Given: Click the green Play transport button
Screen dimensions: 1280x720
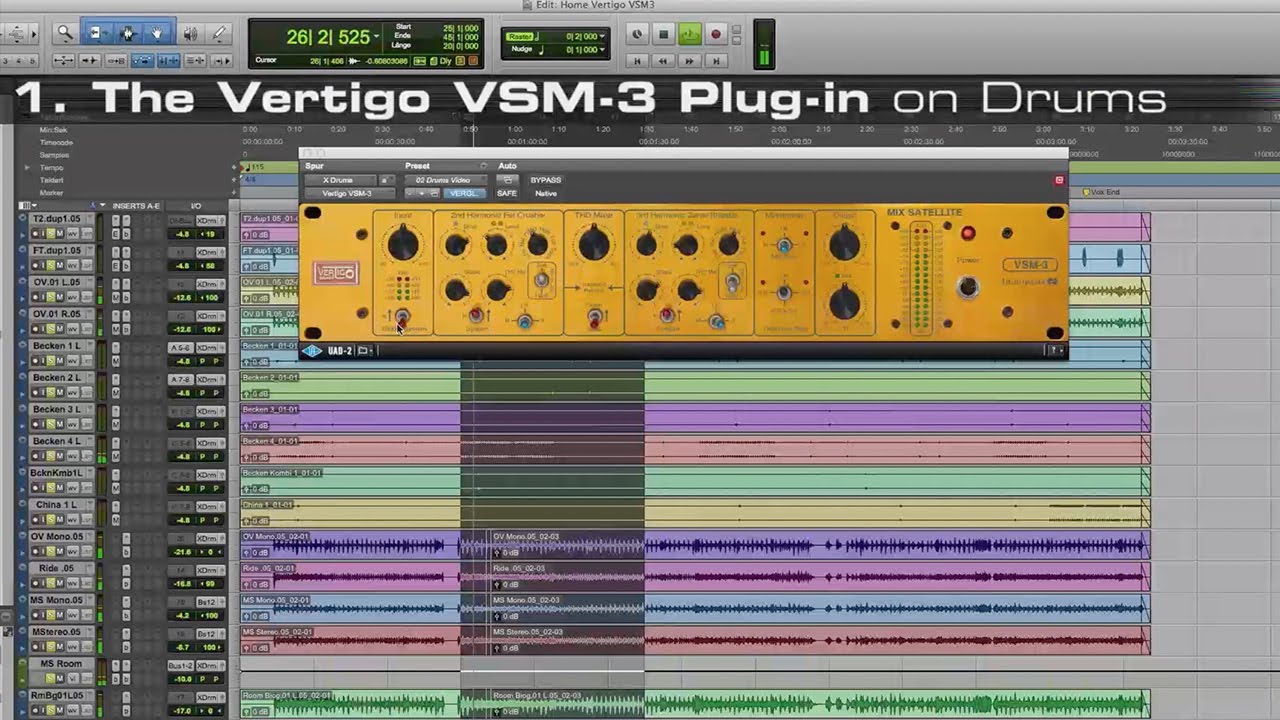Looking at the screenshot, I should [x=689, y=34].
